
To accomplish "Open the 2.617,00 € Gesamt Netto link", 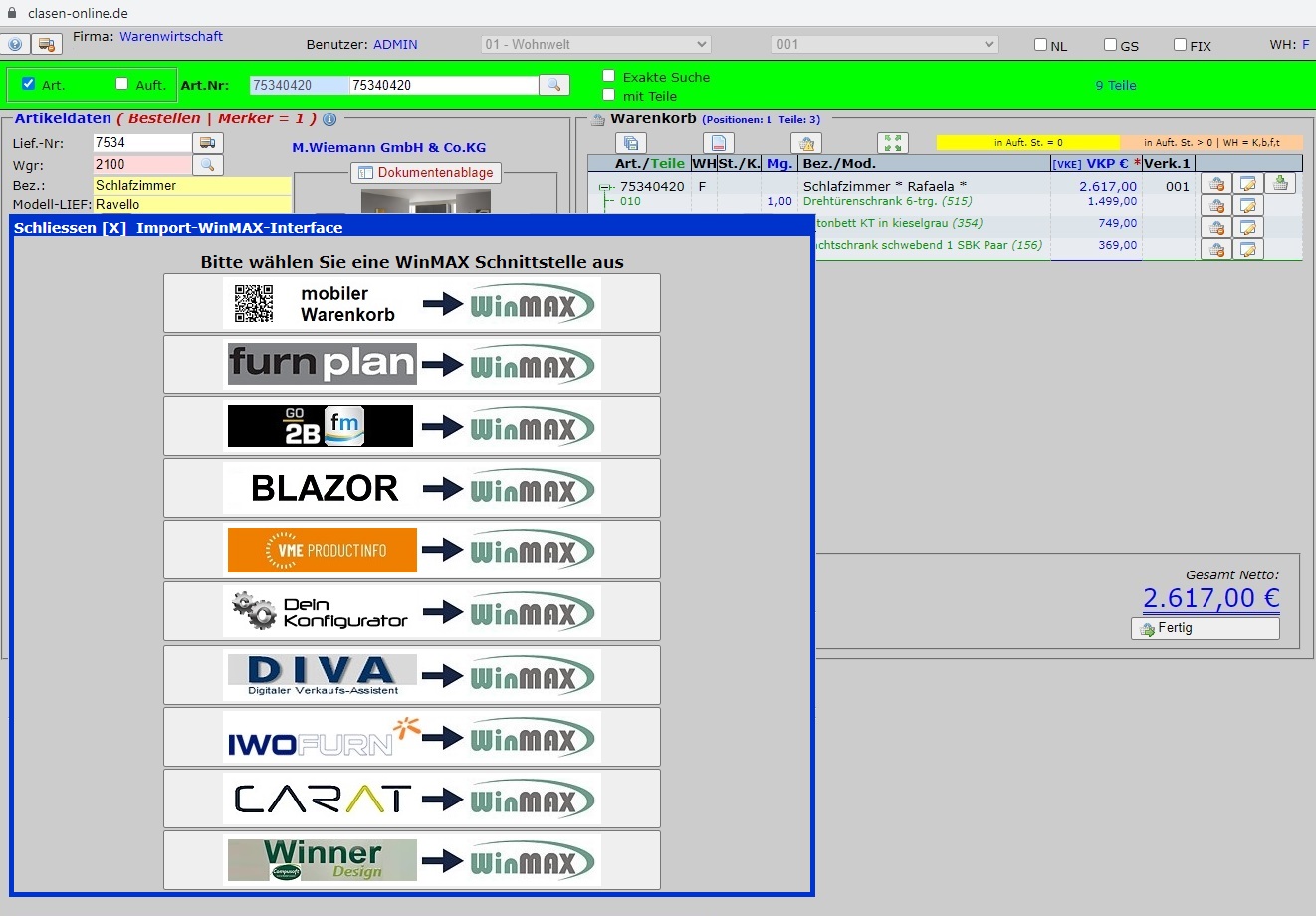I will [1211, 598].
